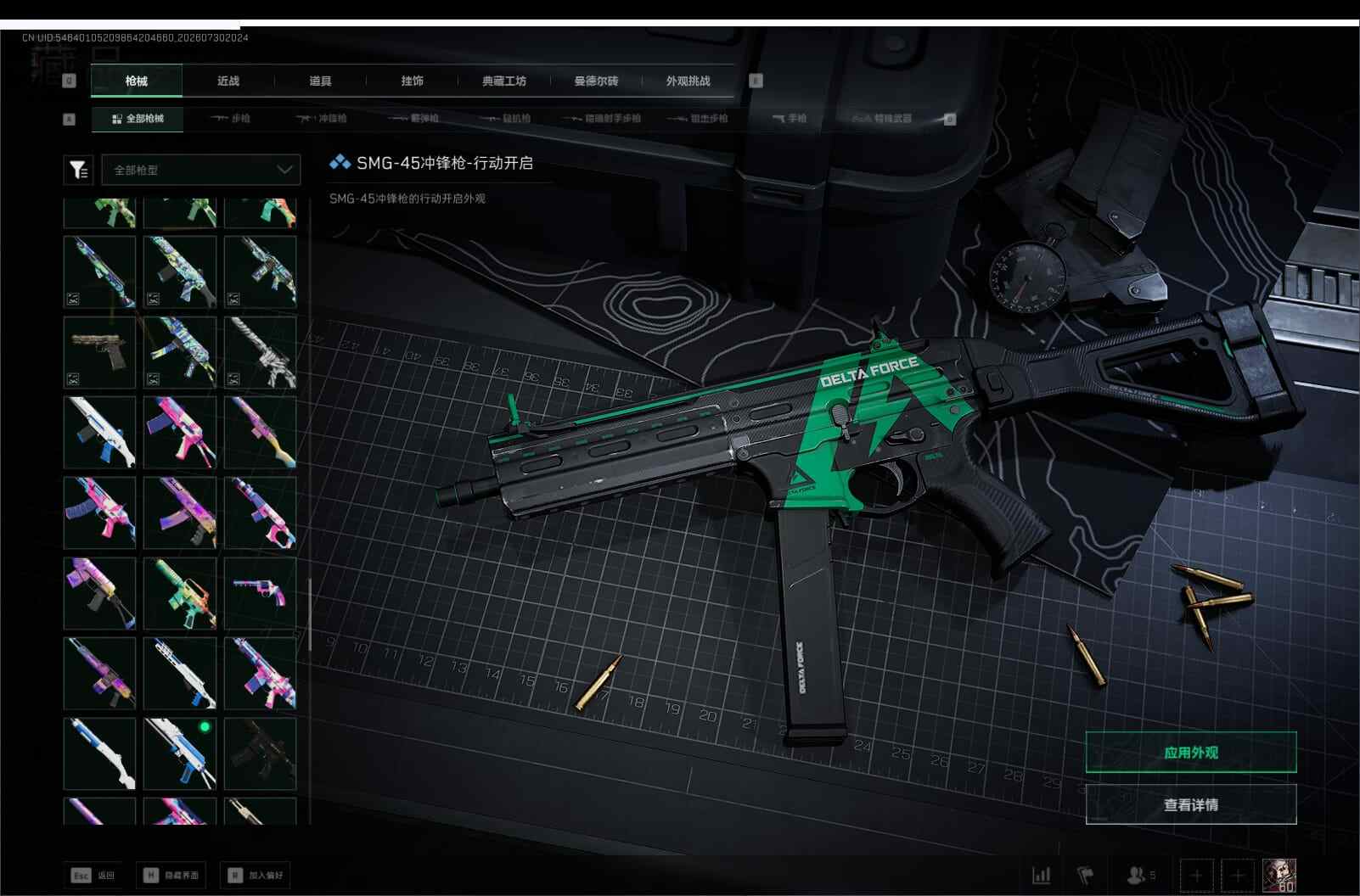The width and height of the screenshot is (1360, 896).
Task: Click the 加入偏好 button
Action: [x=256, y=875]
